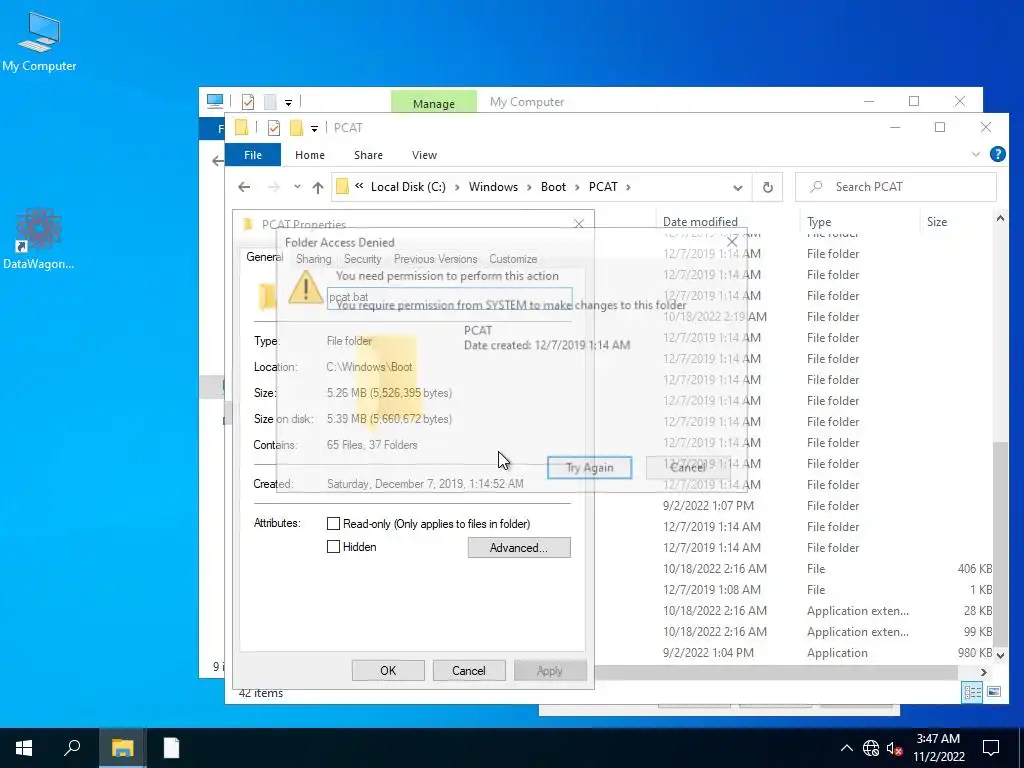
Task: Open the My Computer desktop icon
Action: (x=39, y=42)
